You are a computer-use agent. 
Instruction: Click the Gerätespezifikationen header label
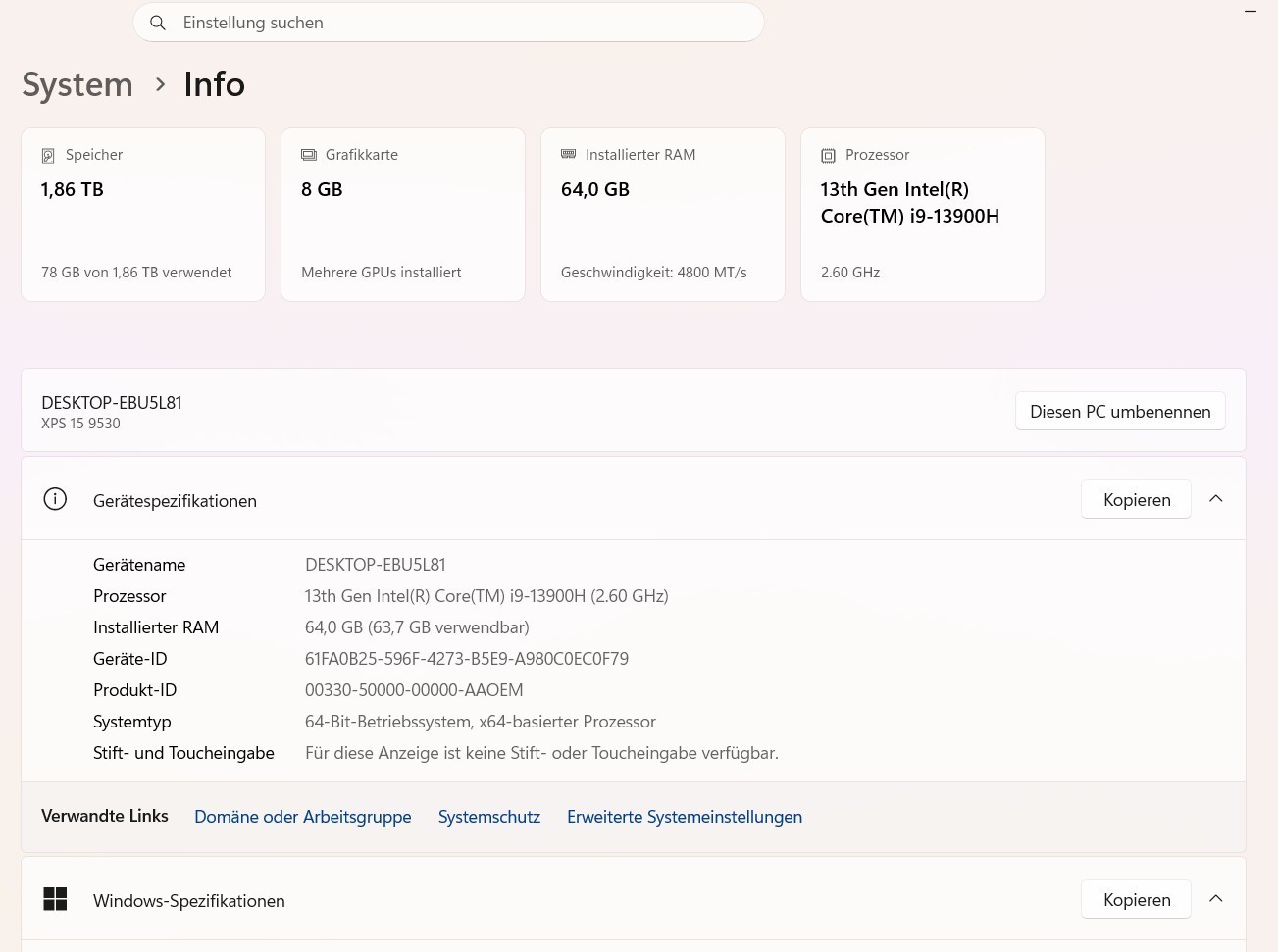pyautogui.click(x=175, y=501)
